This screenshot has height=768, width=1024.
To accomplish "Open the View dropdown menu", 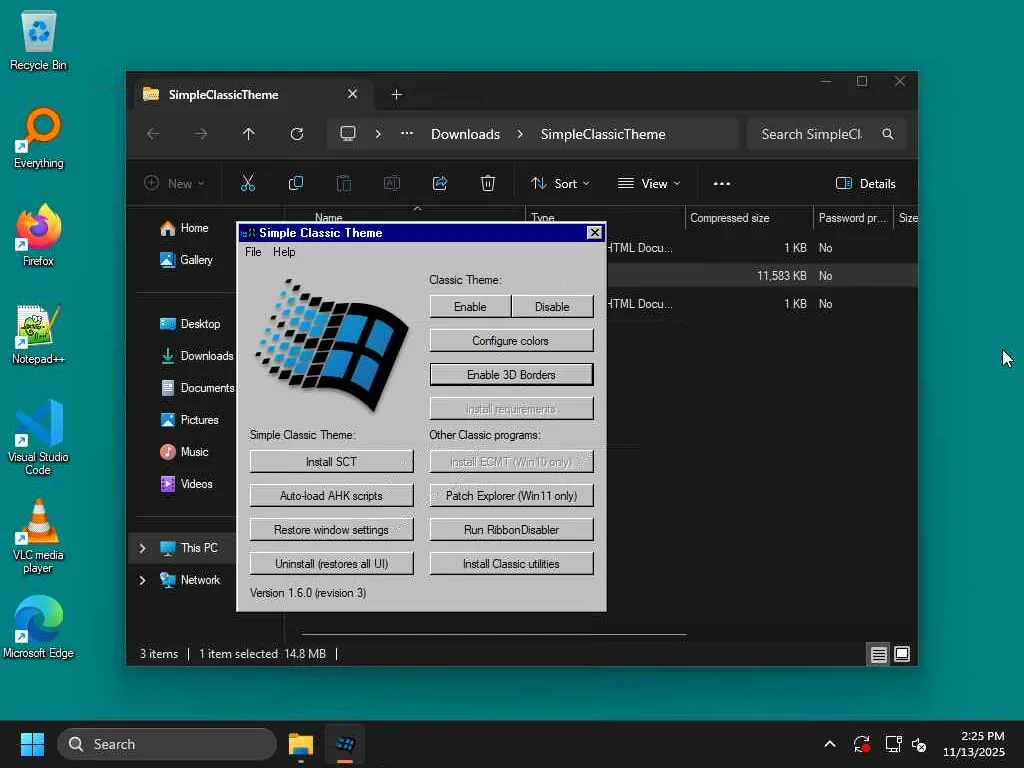I will [x=649, y=184].
